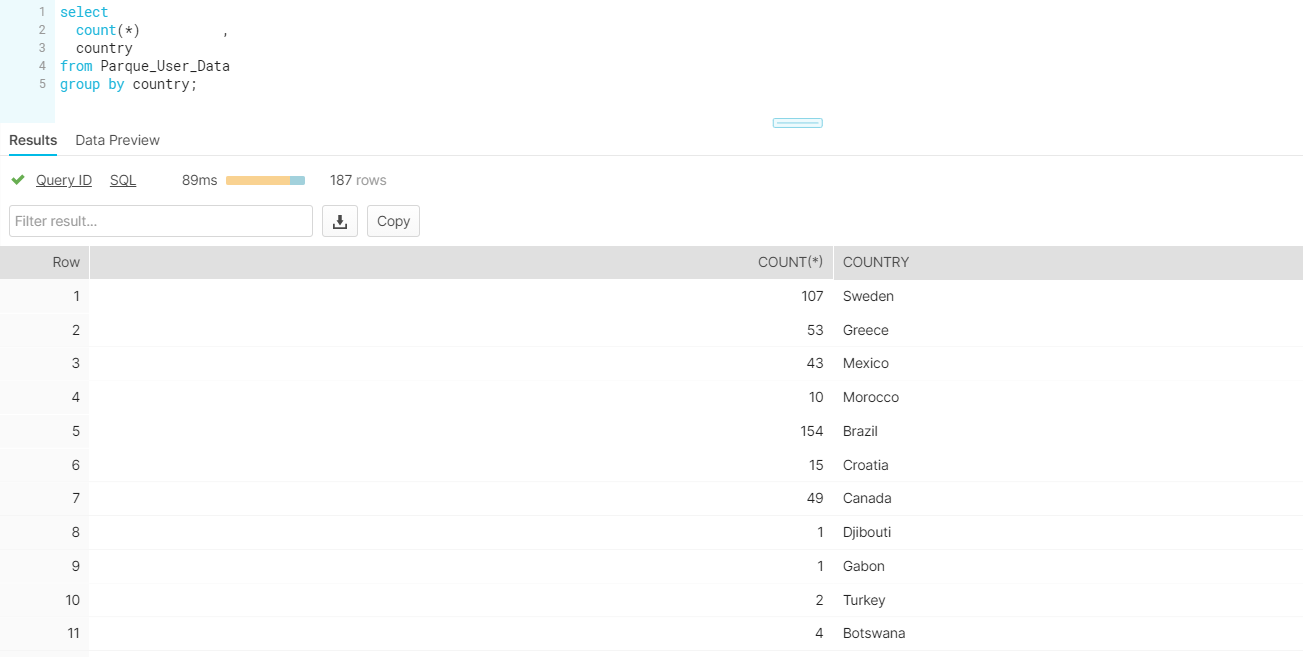Click the COUNT(*) column header
This screenshot has width=1303, height=657.
click(790, 262)
